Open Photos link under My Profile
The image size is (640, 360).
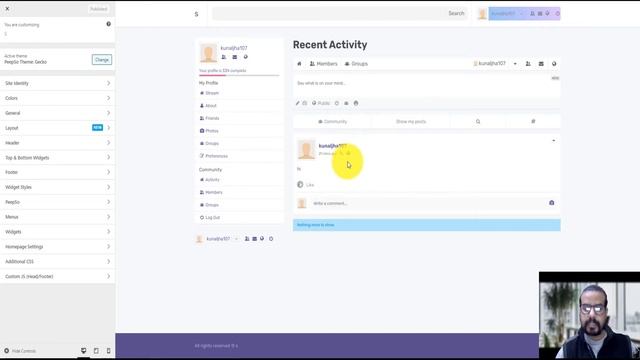point(209,131)
